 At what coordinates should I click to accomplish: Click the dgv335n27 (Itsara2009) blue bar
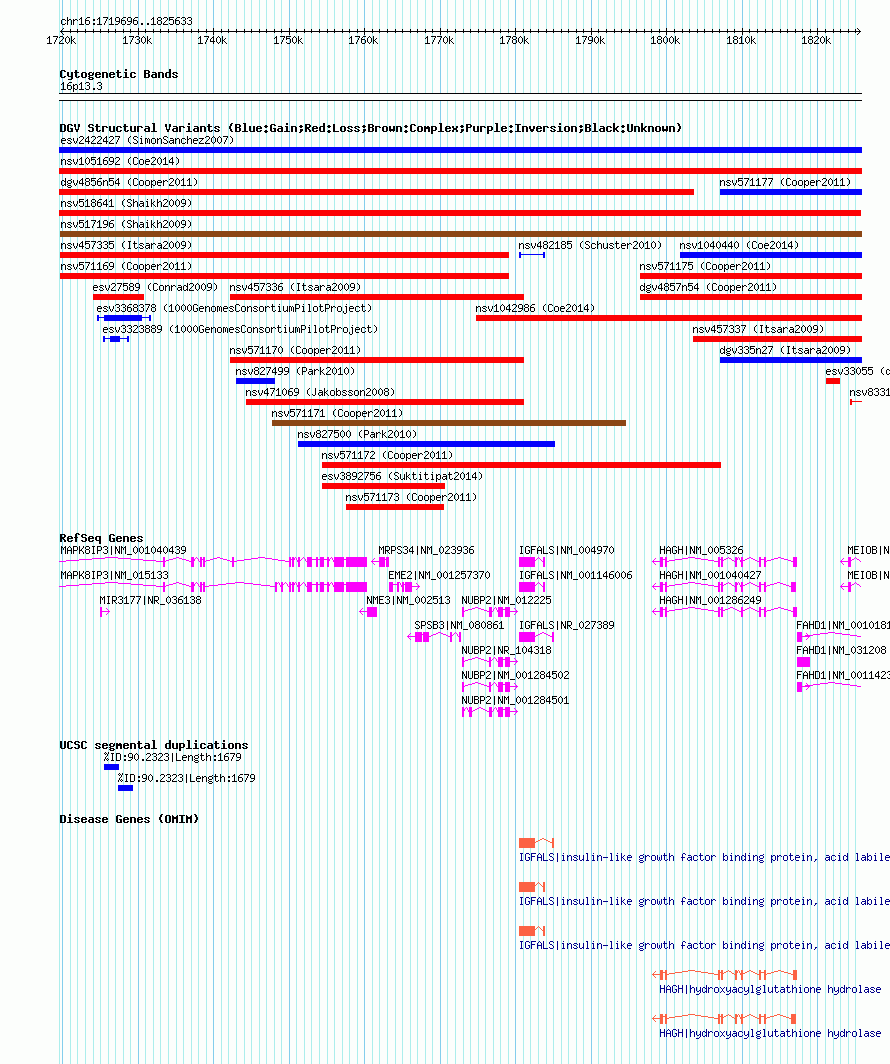point(791,360)
